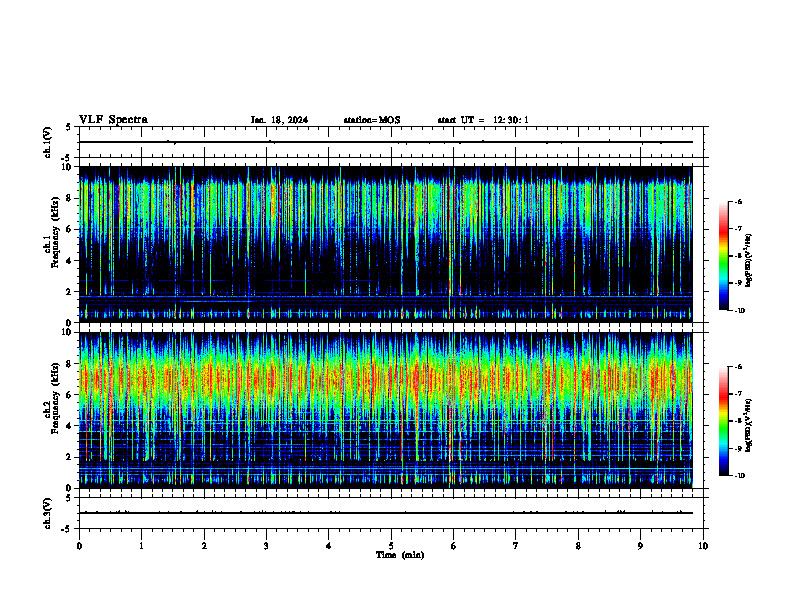This screenshot has width=792, height=612.
Task: Click the "9" minute tick label
Action: click(x=640, y=546)
